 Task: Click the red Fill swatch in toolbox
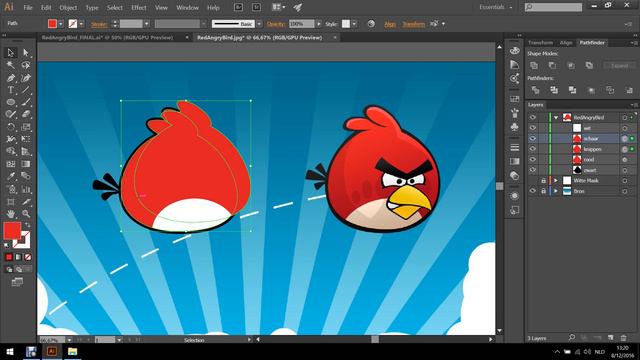(12, 231)
